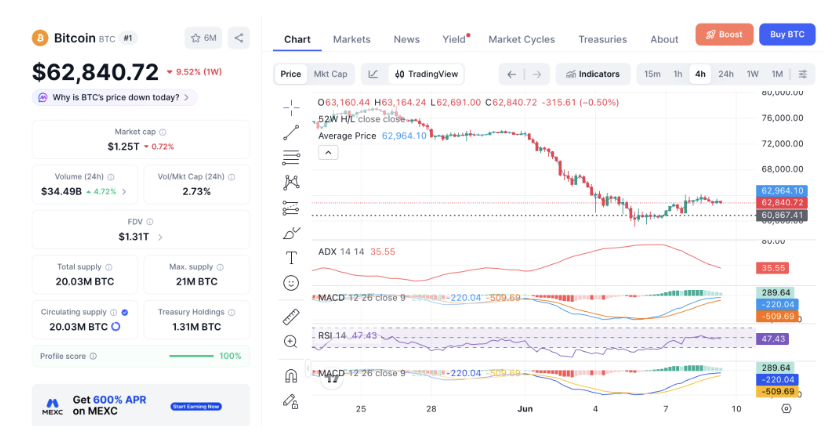Open the emoji icons tool
The height and width of the screenshot is (446, 826).
291,283
